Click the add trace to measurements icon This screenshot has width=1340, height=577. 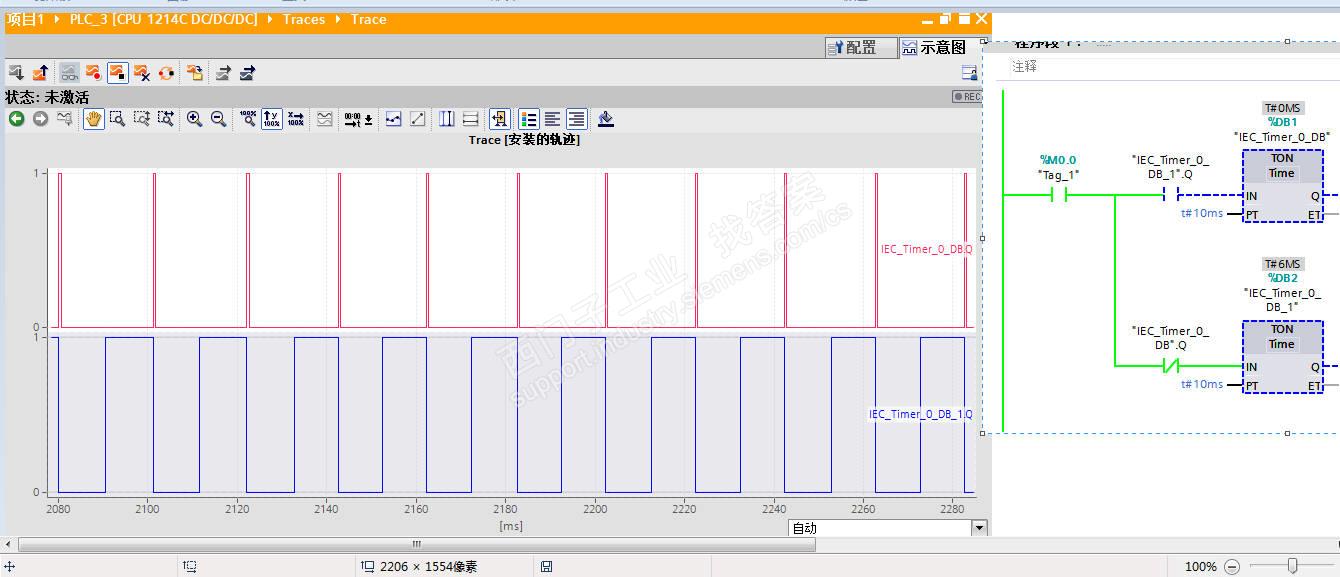click(195, 72)
